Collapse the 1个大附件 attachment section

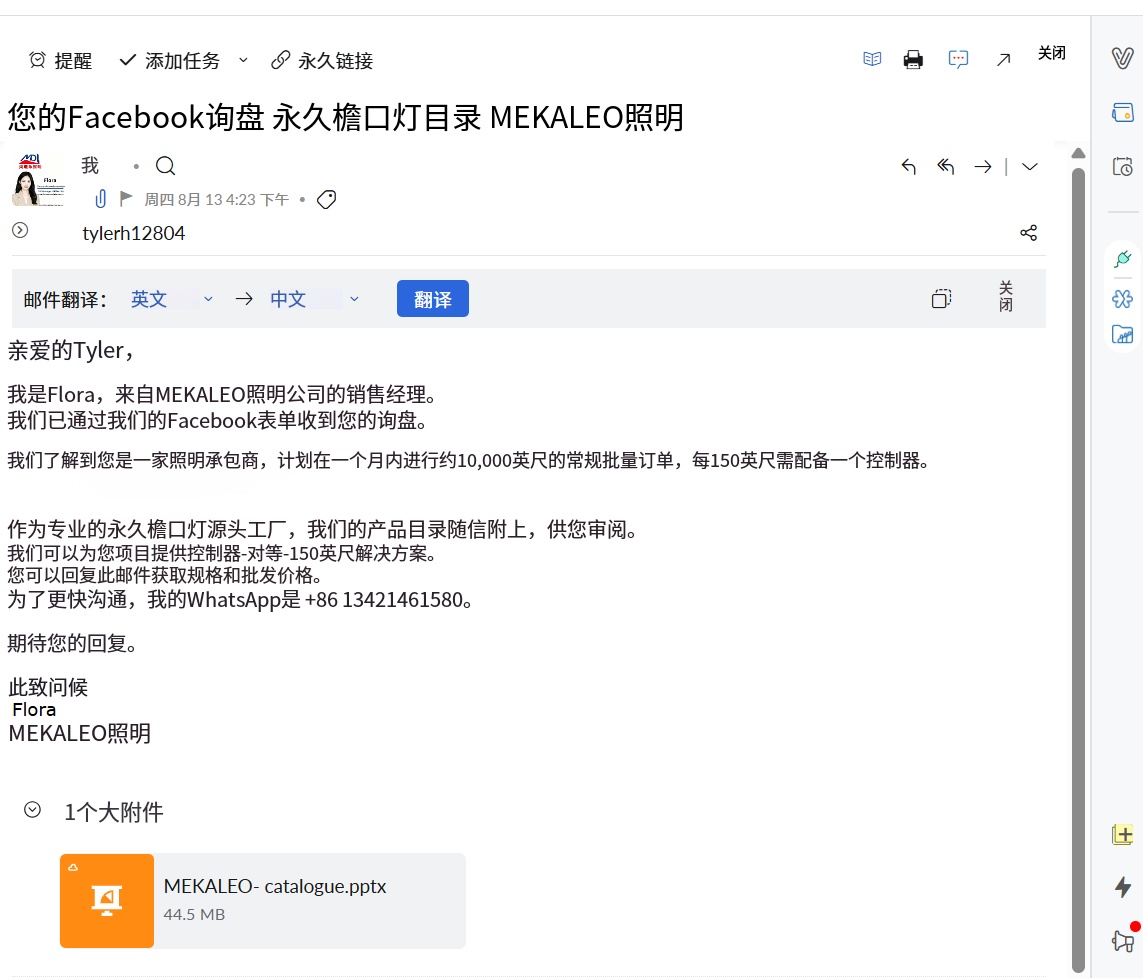(x=32, y=810)
